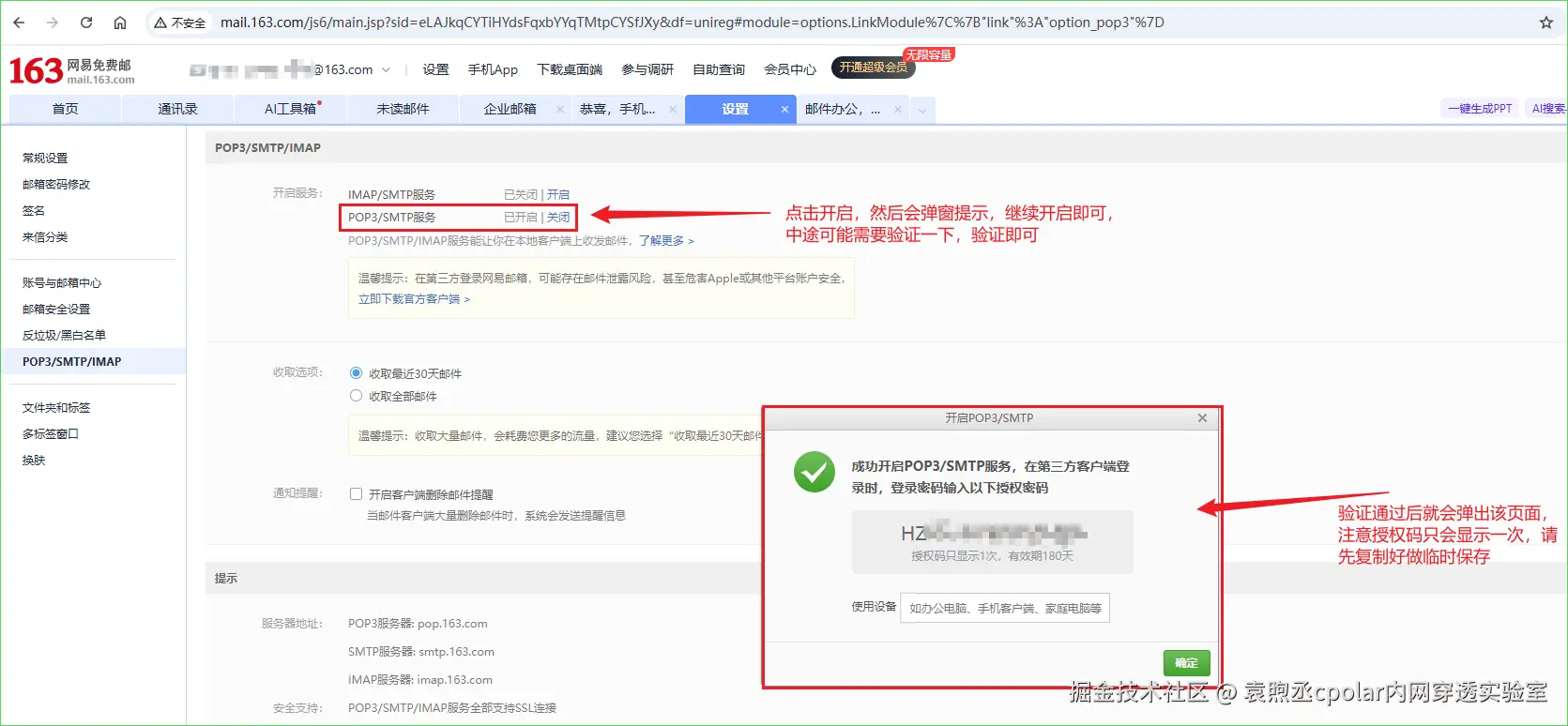Click the 开通超级会员 button
Viewport: 1568px width, 726px height.
873,68
